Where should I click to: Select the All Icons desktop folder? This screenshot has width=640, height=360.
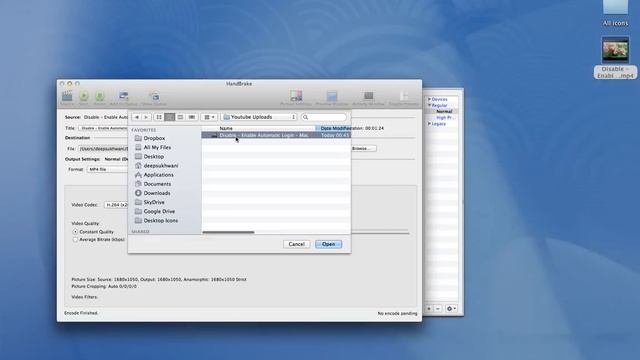[615, 13]
